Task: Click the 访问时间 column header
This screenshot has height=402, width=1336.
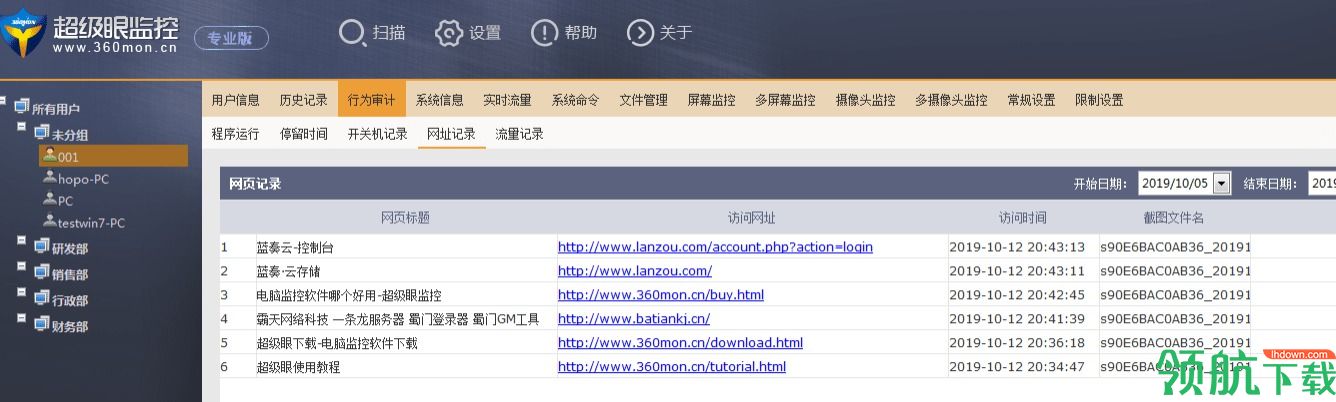Action: [x=1023, y=218]
